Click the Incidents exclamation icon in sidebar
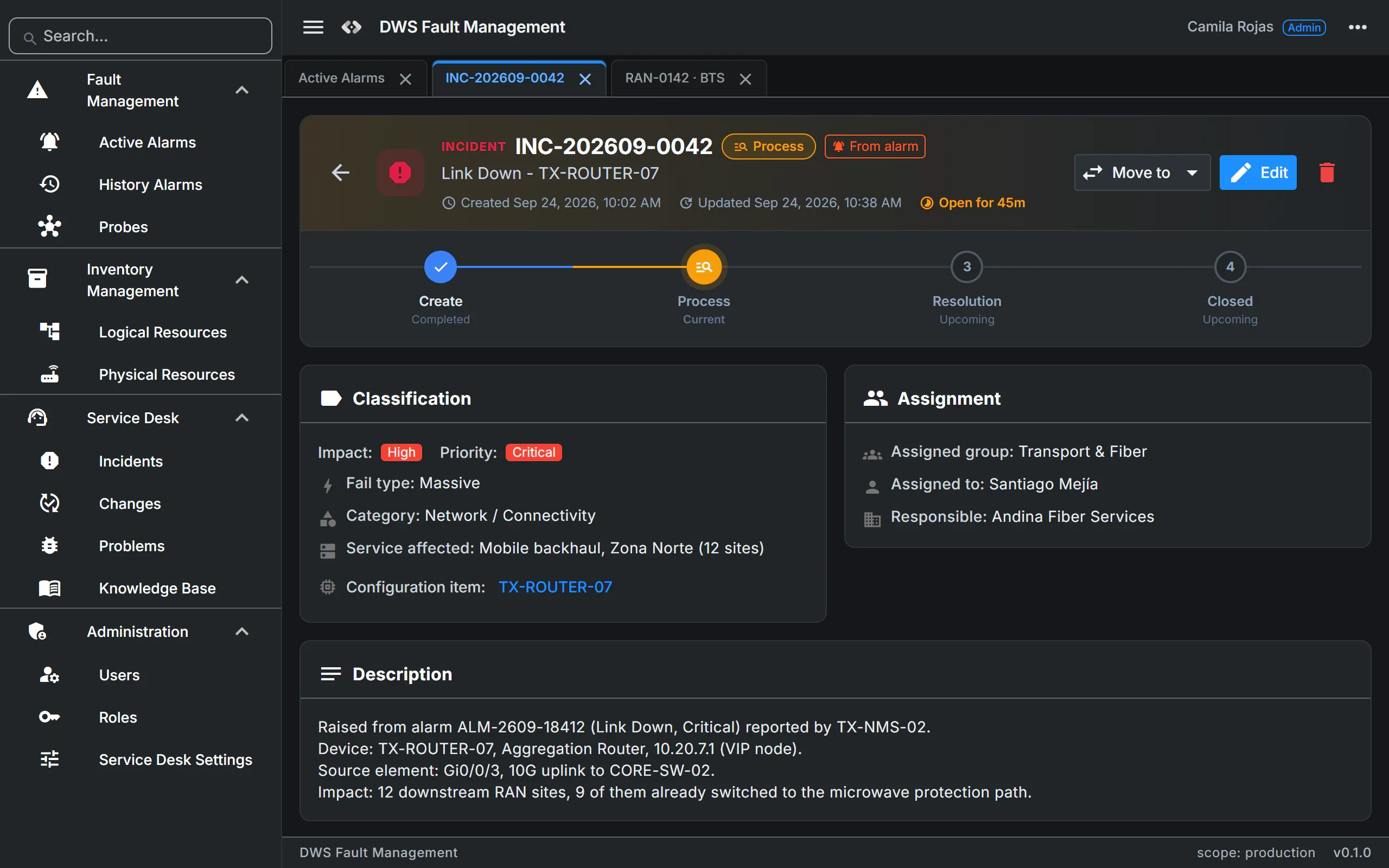Image resolution: width=1389 pixels, height=868 pixels. click(x=49, y=461)
